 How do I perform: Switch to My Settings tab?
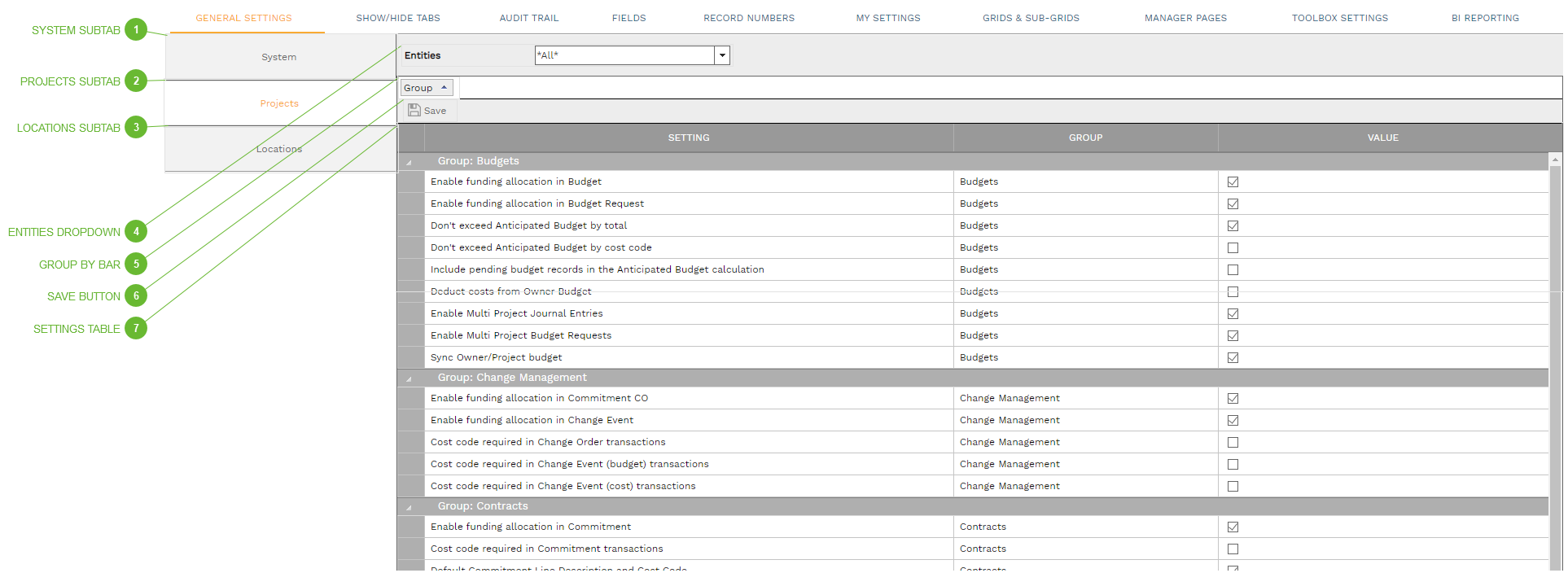888,18
